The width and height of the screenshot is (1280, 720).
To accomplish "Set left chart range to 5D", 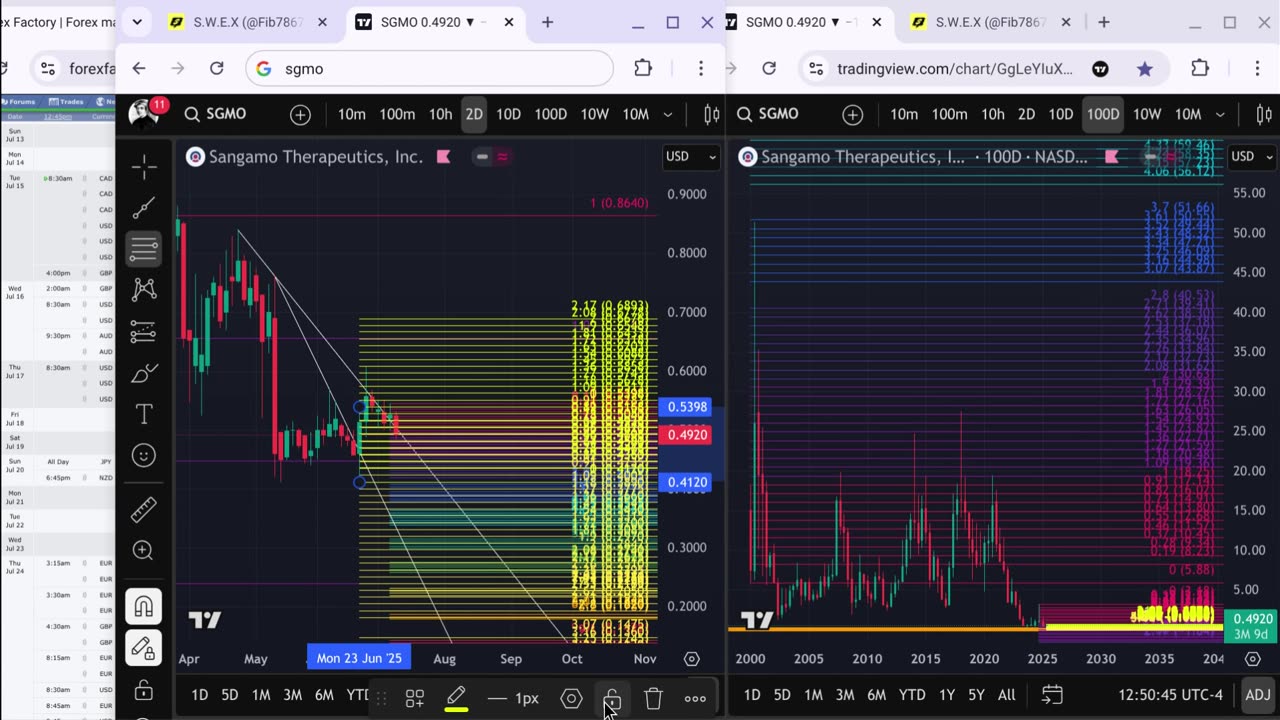I will [x=229, y=696].
